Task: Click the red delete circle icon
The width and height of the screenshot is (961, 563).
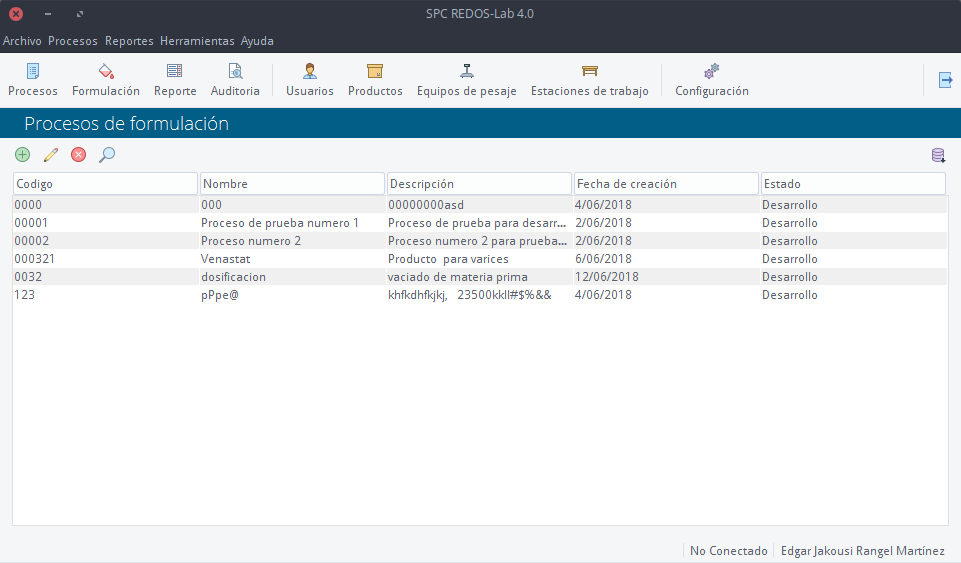Action: (78, 154)
